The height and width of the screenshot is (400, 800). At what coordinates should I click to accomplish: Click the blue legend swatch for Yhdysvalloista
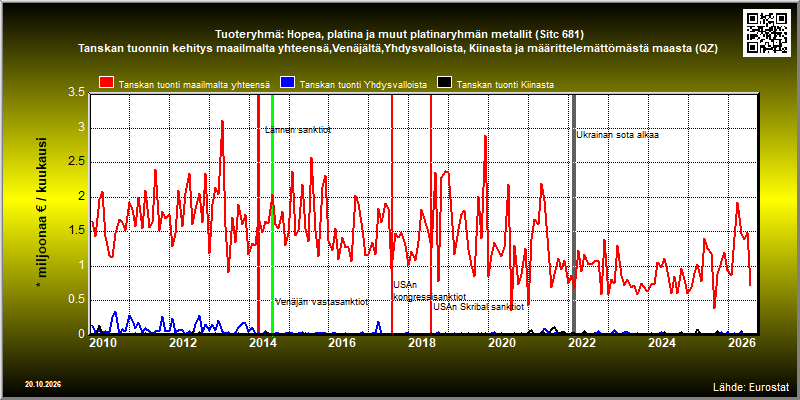point(289,84)
